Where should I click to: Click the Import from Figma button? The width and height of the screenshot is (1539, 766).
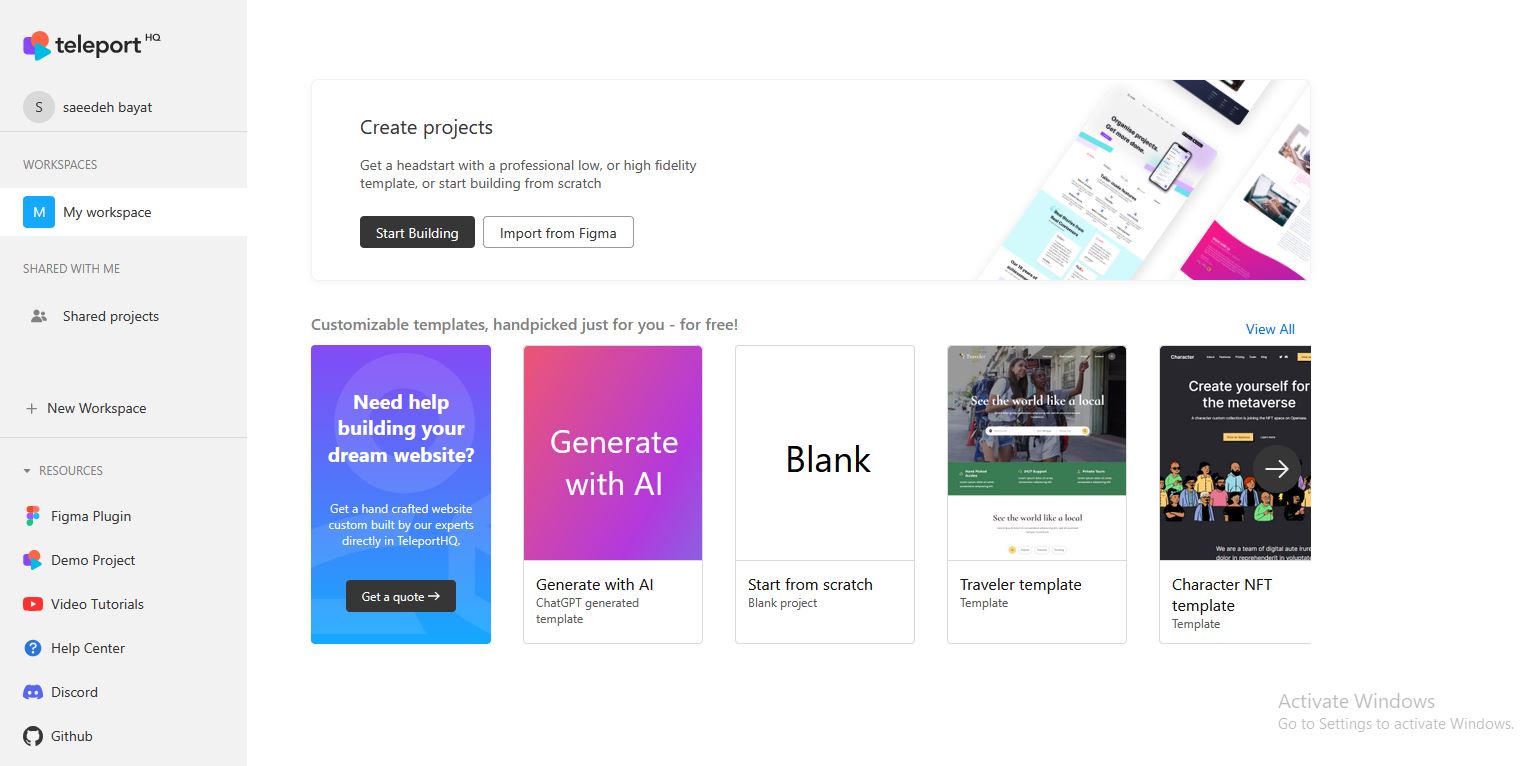558,233
